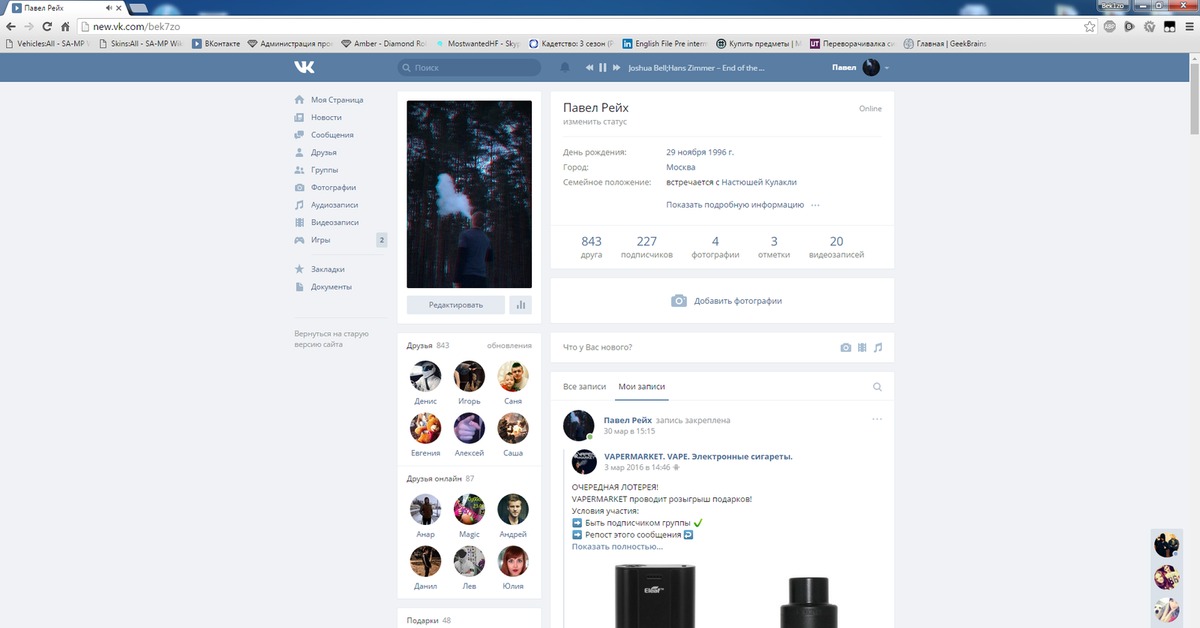1200x628 pixels.
Task: Click изменить статус under the name
Action: (595, 122)
